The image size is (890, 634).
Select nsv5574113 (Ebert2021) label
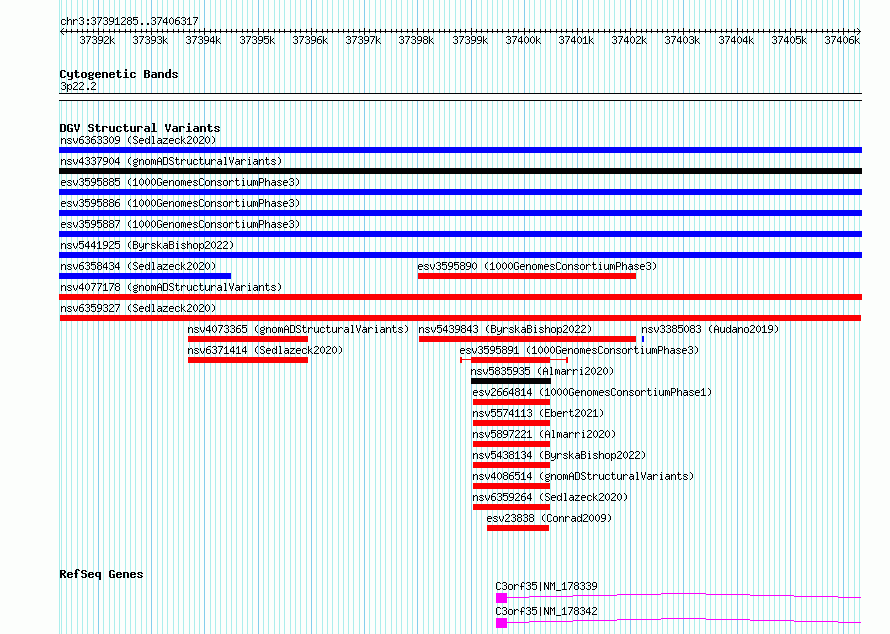click(538, 413)
